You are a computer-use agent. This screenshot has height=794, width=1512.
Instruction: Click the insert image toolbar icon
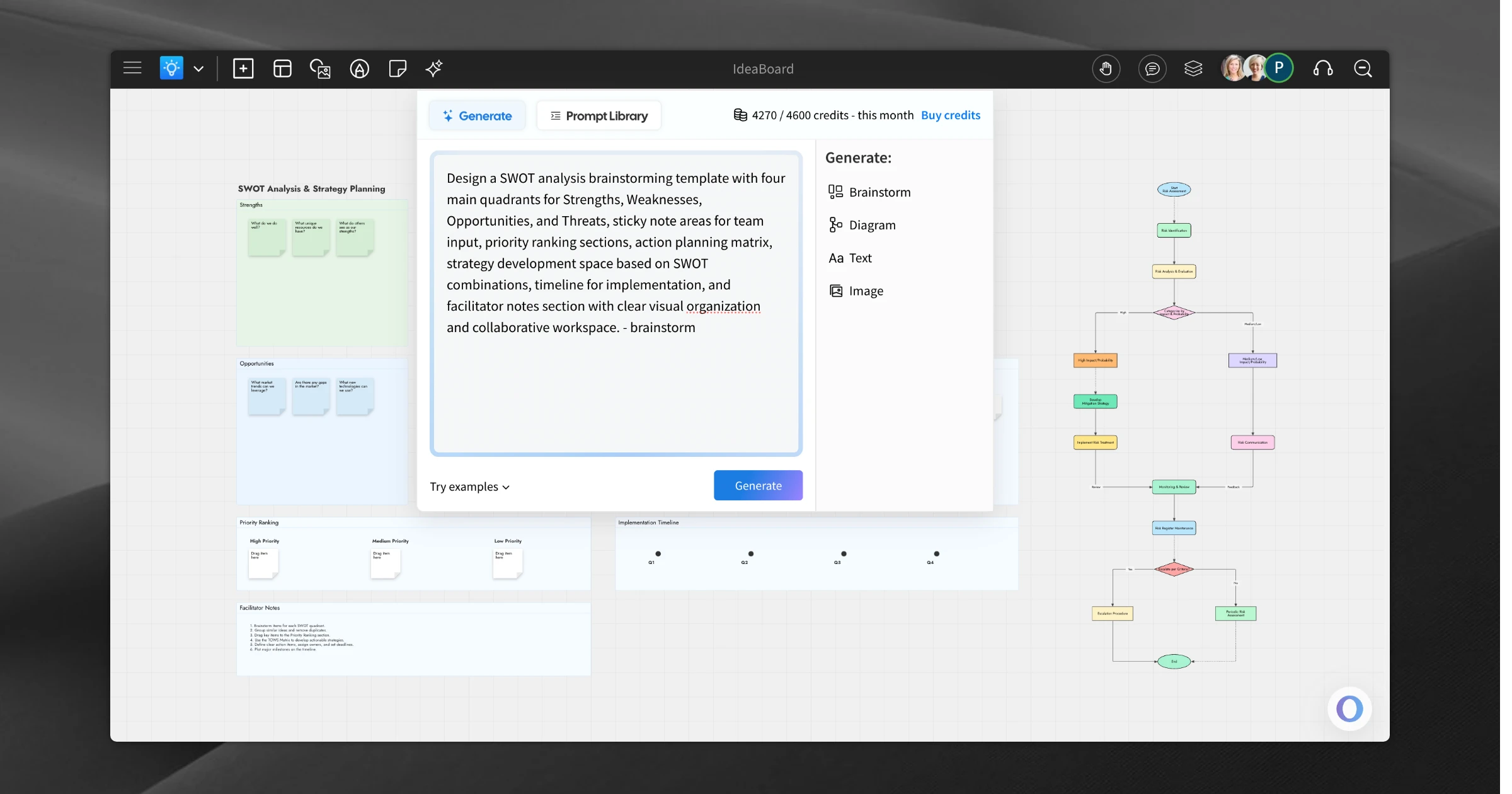tap(320, 69)
